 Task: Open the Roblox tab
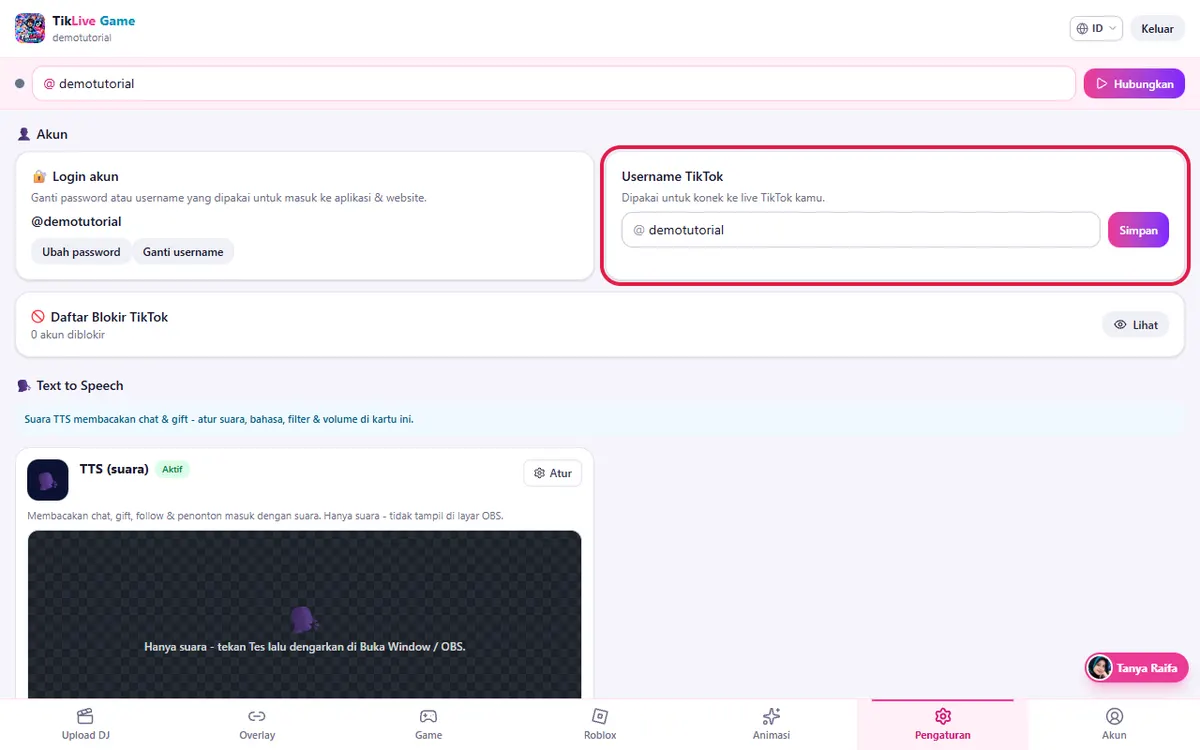click(600, 725)
